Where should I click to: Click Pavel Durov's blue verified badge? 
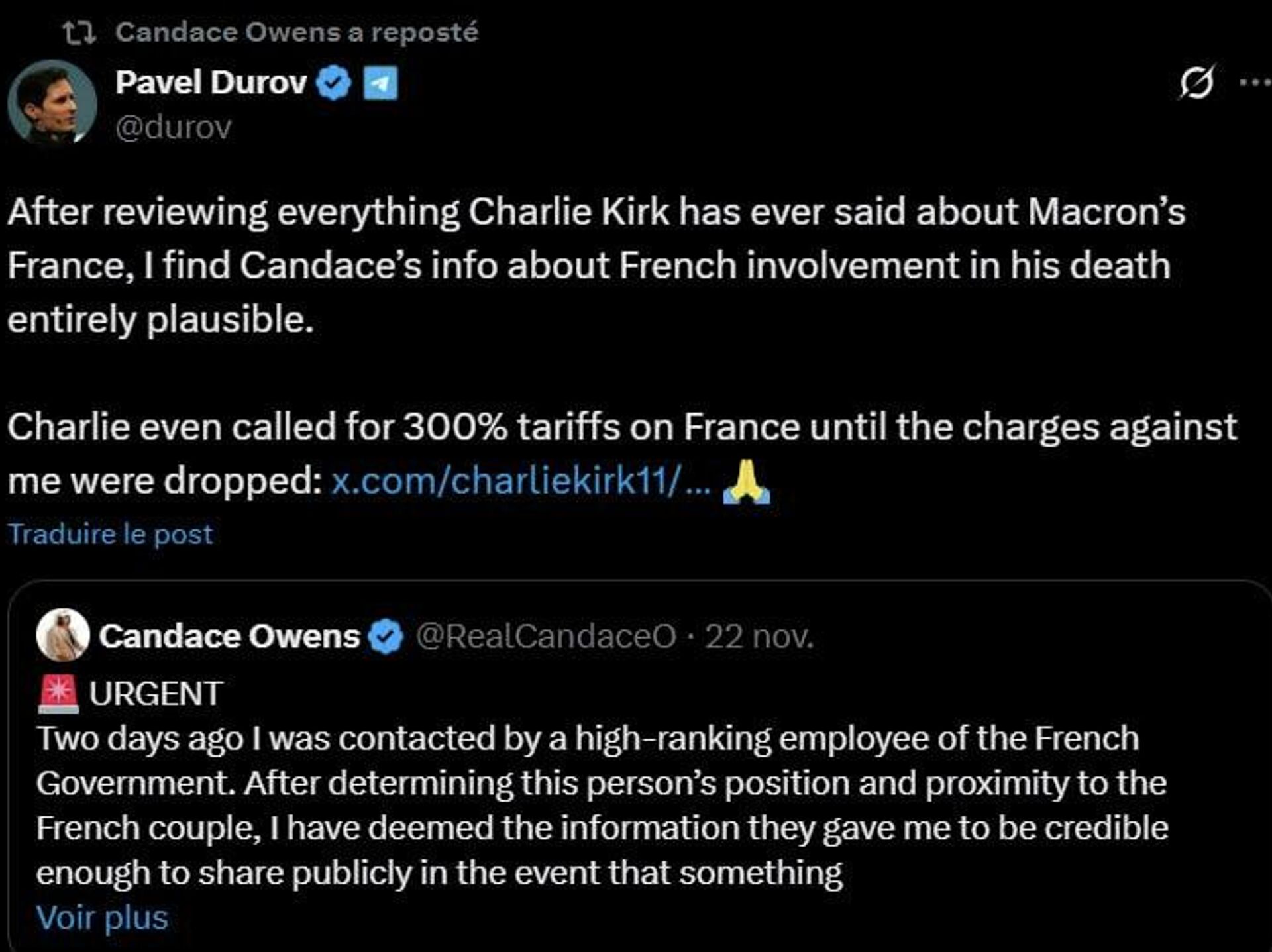(x=333, y=83)
